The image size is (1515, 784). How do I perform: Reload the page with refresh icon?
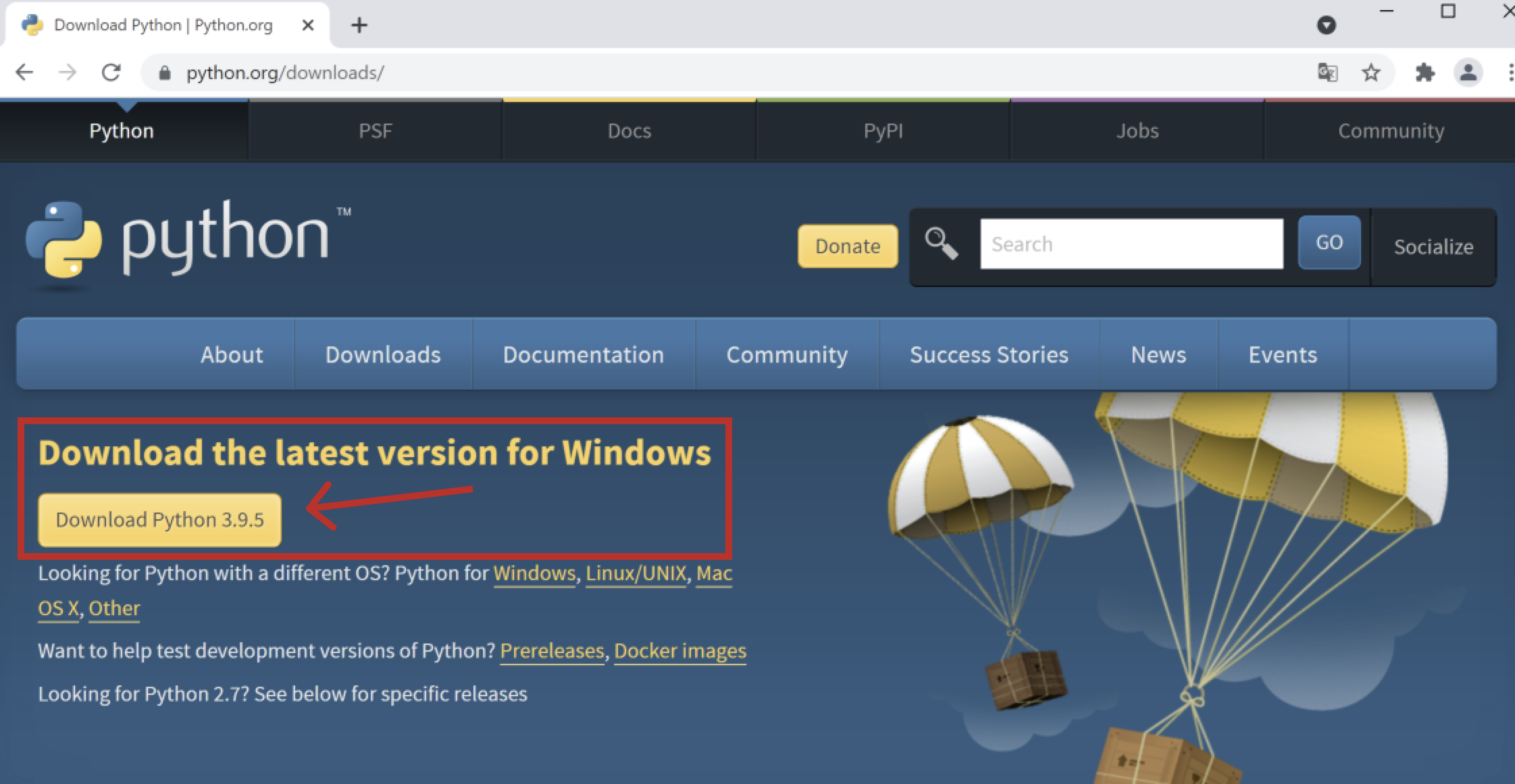pyautogui.click(x=111, y=72)
